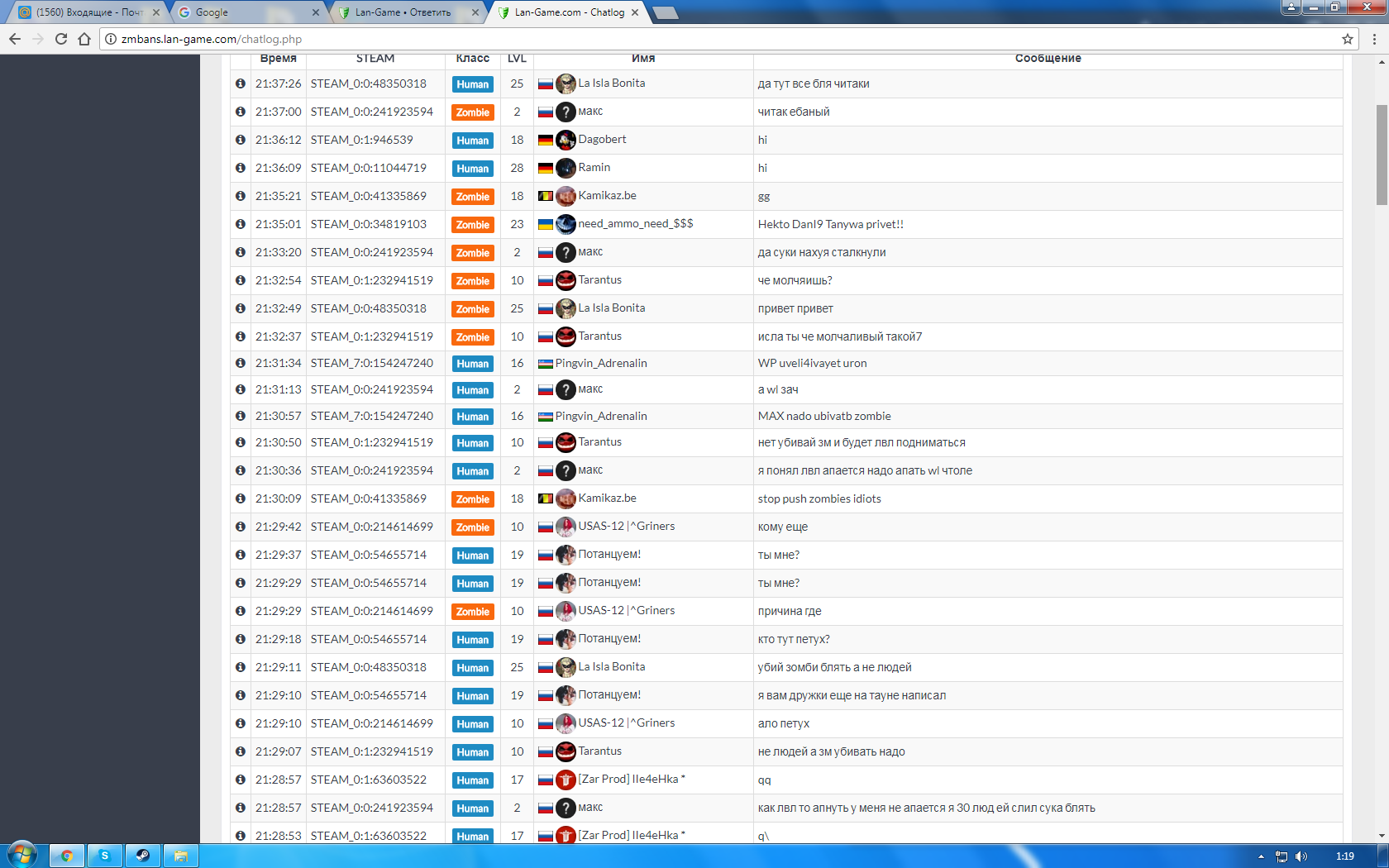This screenshot has width=1389, height=868.
Task: Click the Windows Start button
Action: tap(22, 855)
